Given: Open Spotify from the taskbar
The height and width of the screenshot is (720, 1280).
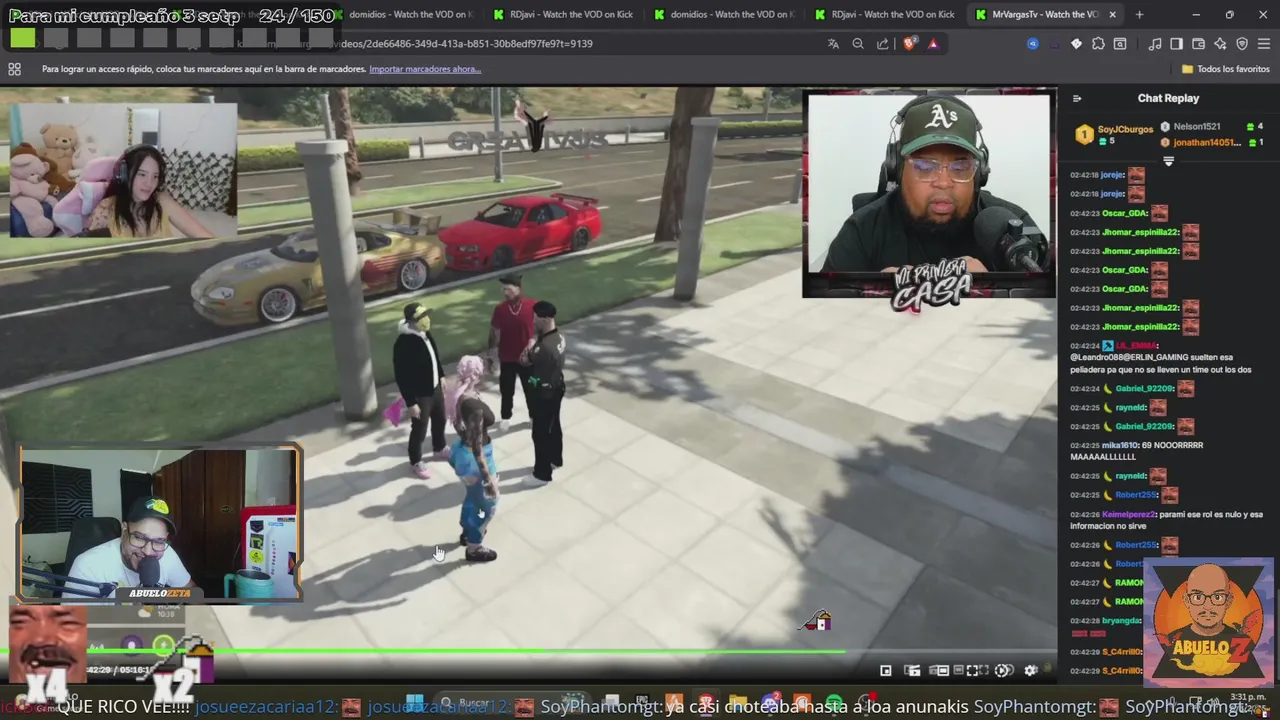Looking at the screenshot, I should click(834, 702).
